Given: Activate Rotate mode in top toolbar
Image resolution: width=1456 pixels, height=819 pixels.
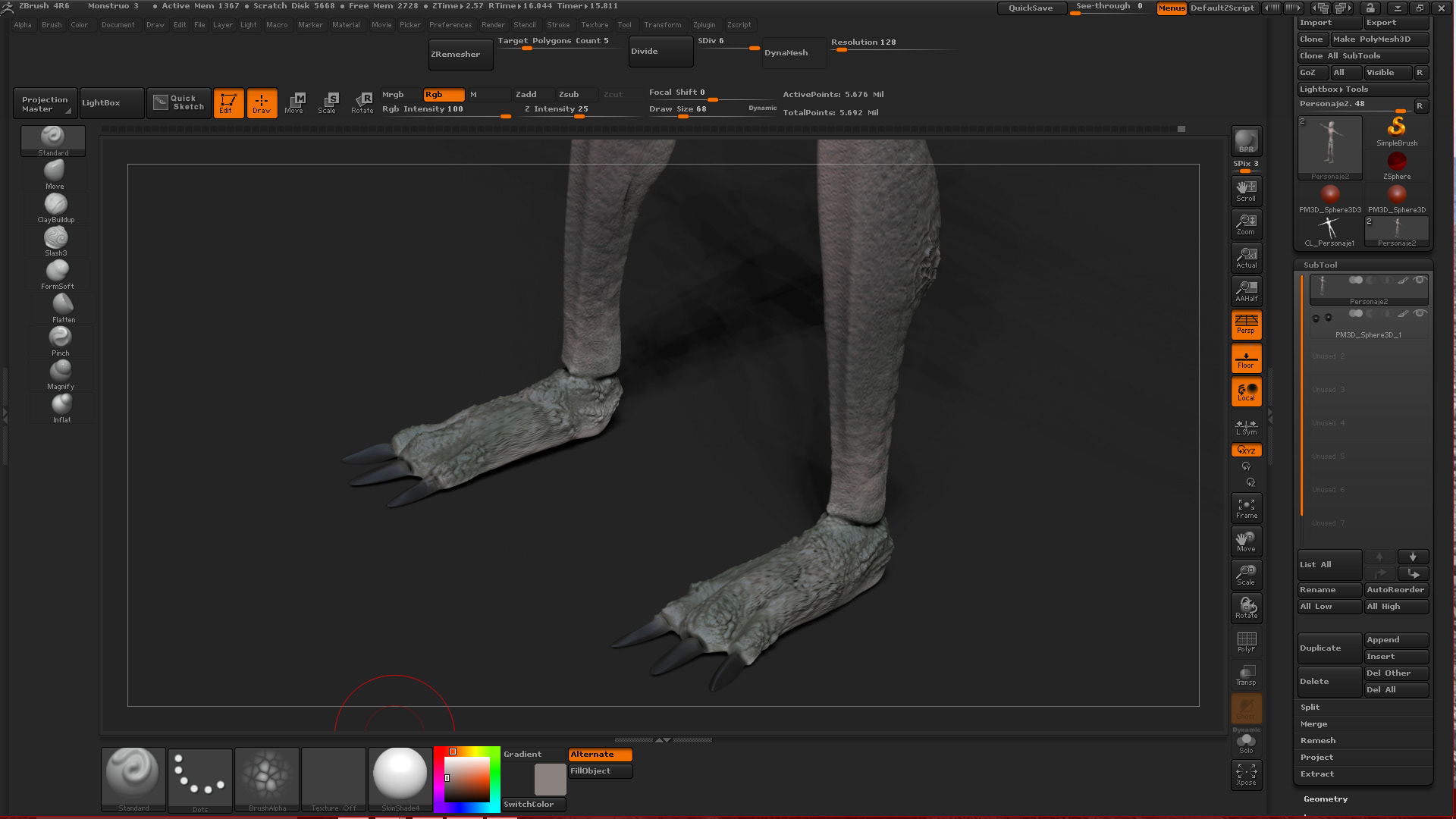Looking at the screenshot, I should tap(362, 102).
